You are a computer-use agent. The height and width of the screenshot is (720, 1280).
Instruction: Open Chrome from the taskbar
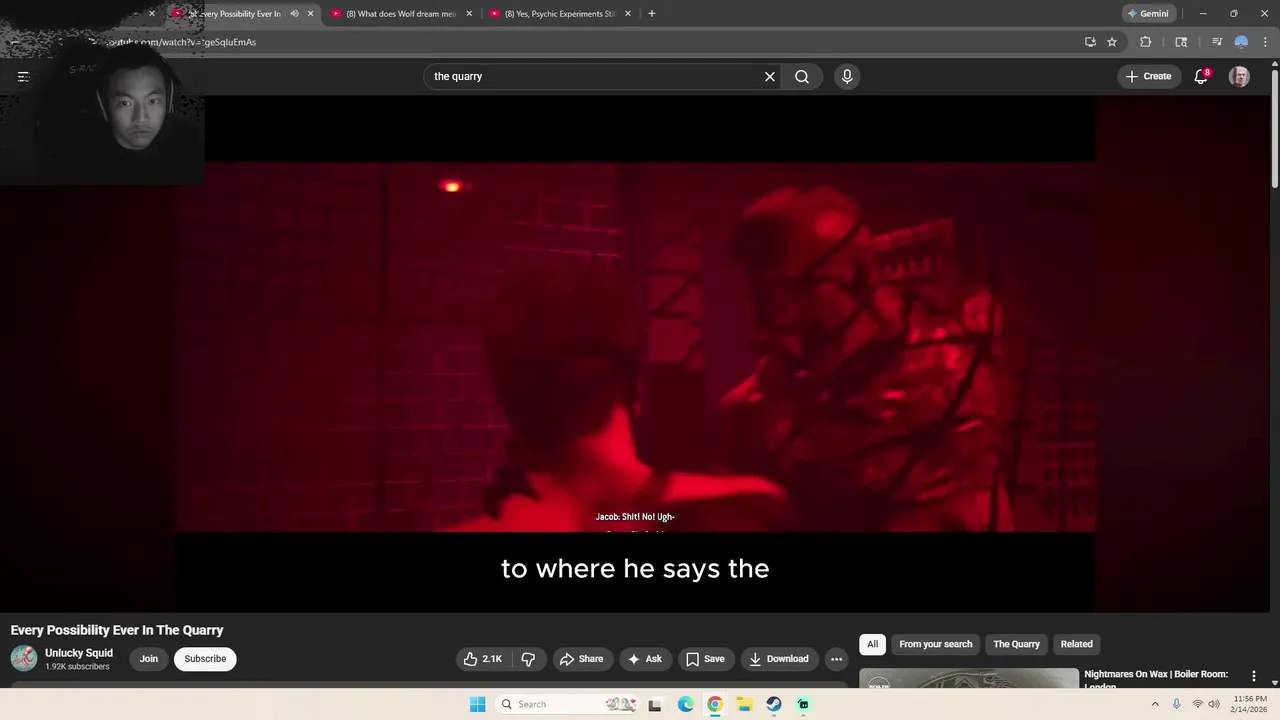(x=715, y=704)
